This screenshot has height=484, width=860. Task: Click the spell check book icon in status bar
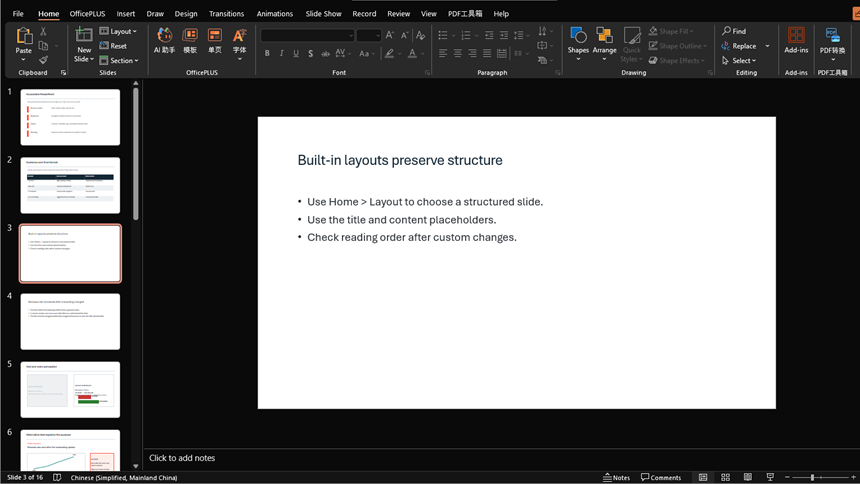pos(57,477)
